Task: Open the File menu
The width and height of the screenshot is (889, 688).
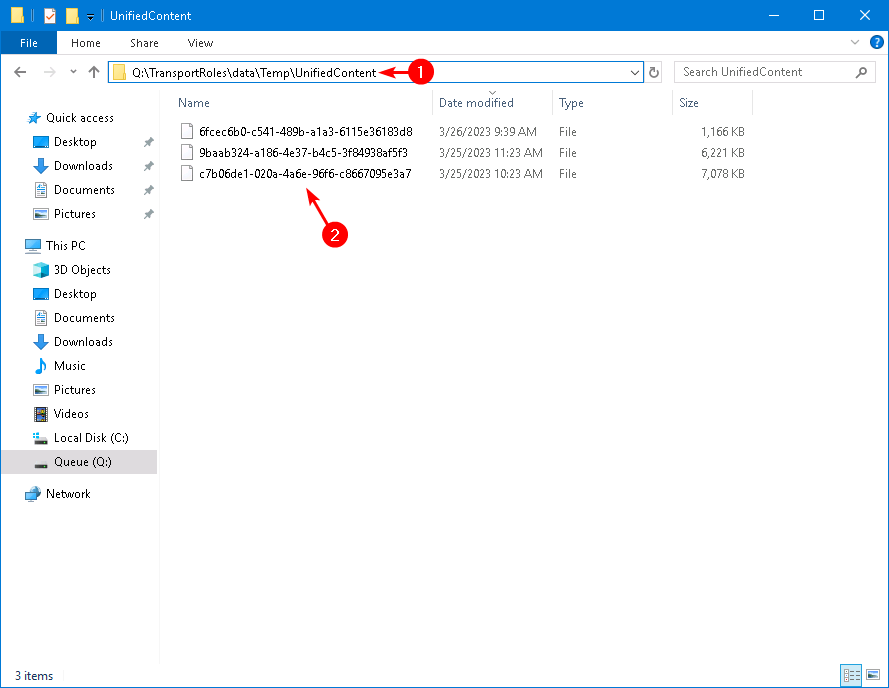Action: coord(28,43)
